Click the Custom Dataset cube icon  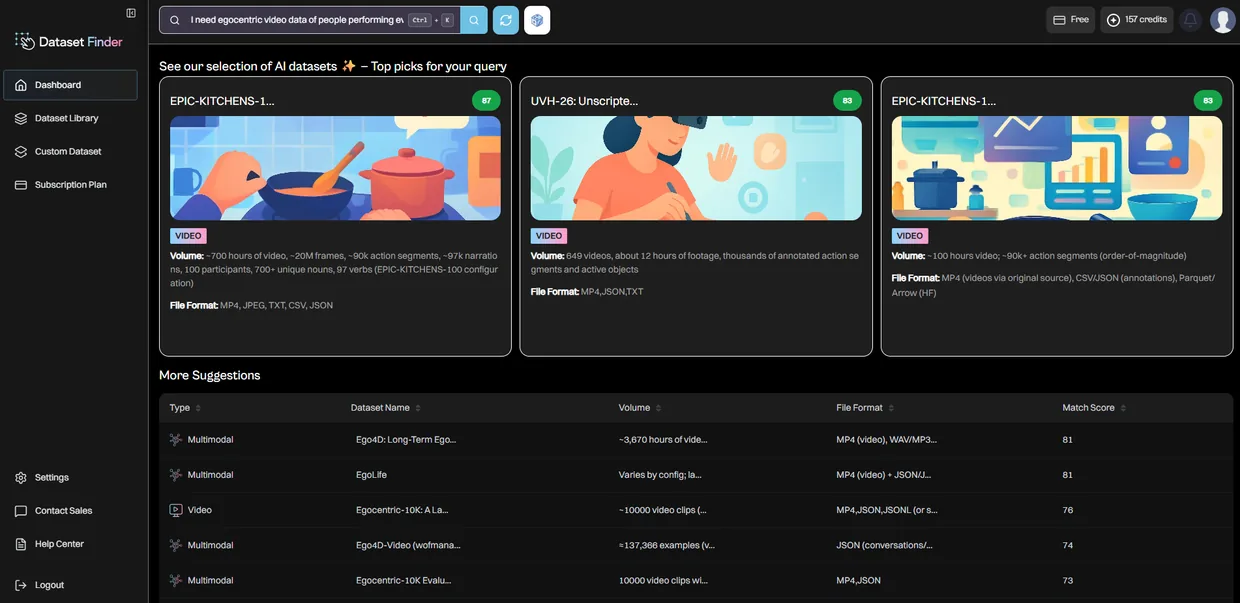coord(21,152)
